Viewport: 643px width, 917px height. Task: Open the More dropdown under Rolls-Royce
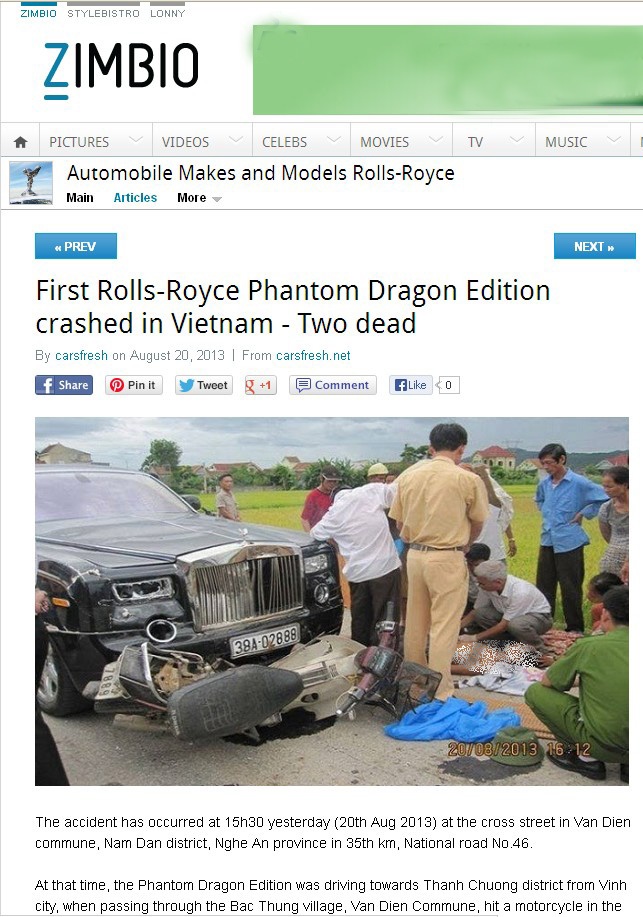(x=200, y=198)
